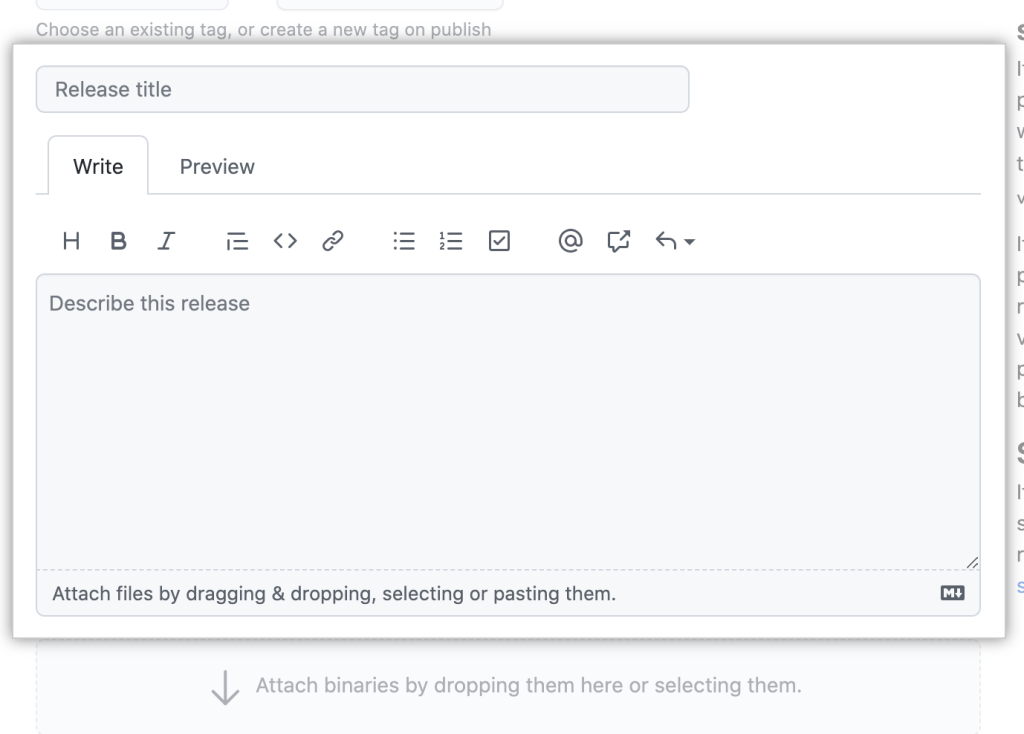Apply italic formatting
Screen dimensions: 1024x734
tap(166, 241)
